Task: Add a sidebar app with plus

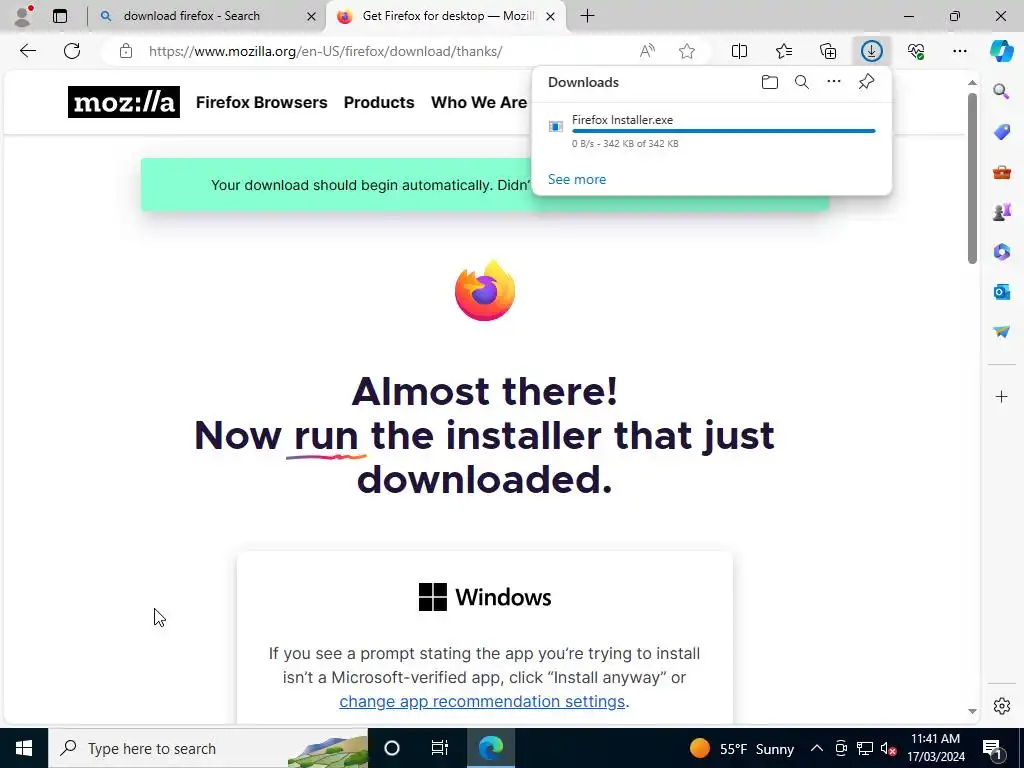Action: [x=1002, y=396]
